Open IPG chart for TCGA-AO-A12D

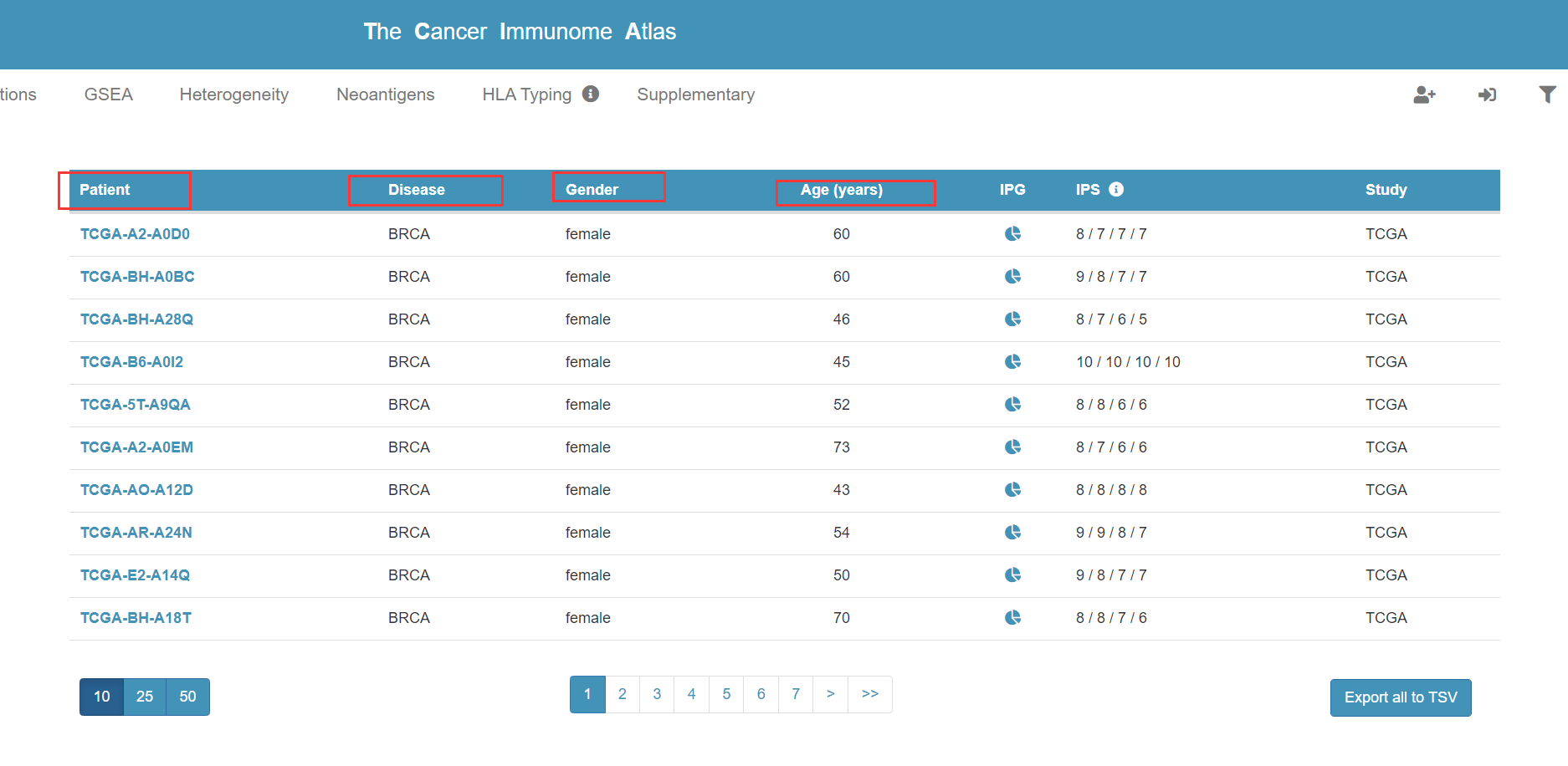[x=1012, y=489]
